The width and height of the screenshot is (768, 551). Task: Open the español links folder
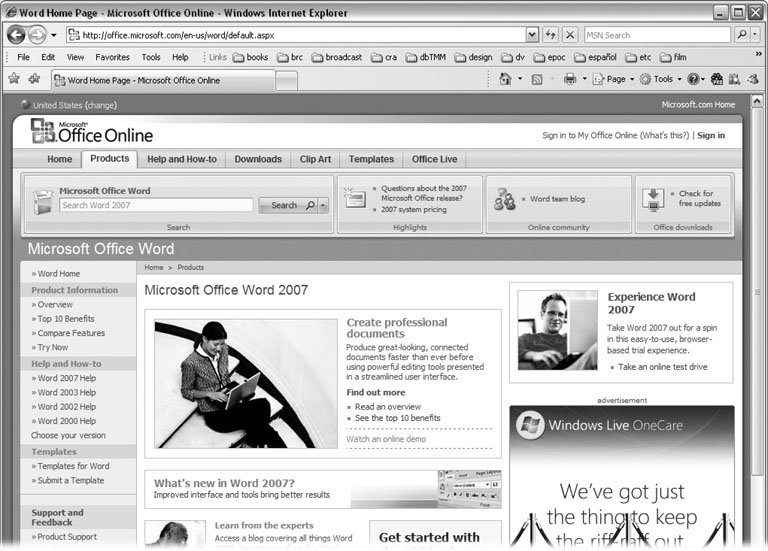595,57
